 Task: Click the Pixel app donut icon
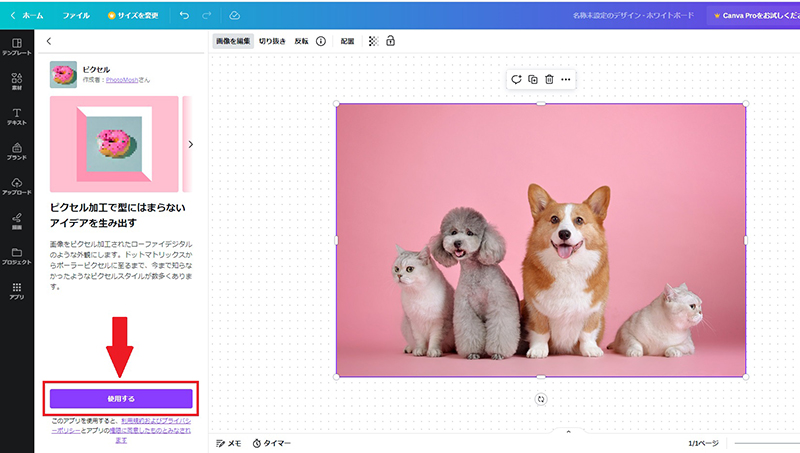63,74
